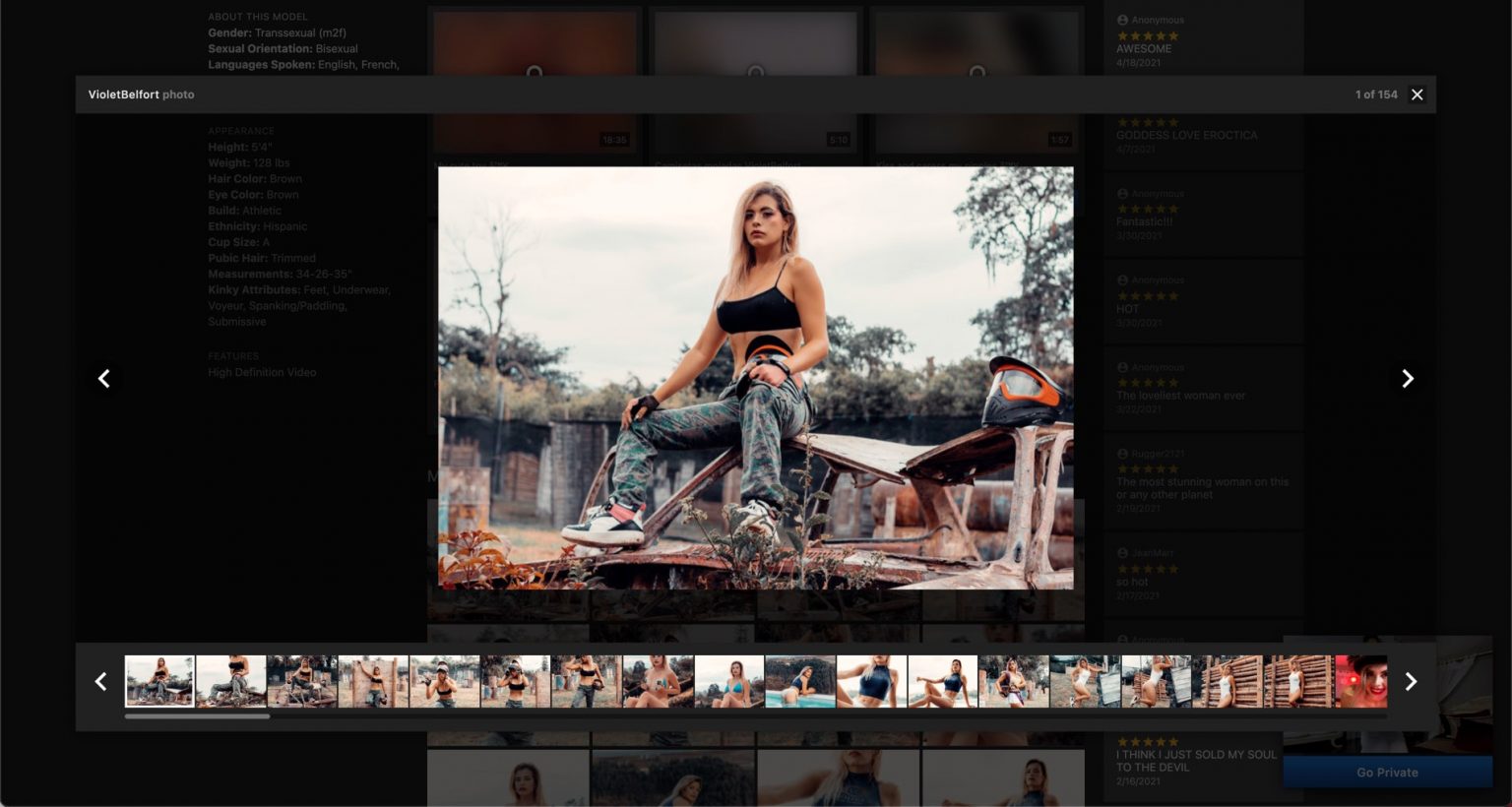Click 'The loveliest woman ever' review
This screenshot has width=1512, height=807.
1180,396
